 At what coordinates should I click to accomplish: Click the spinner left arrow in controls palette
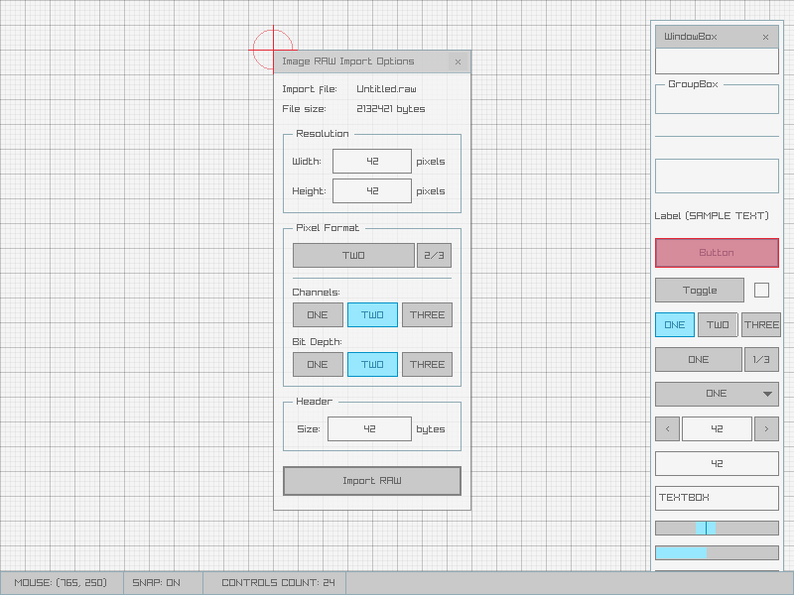coord(667,429)
